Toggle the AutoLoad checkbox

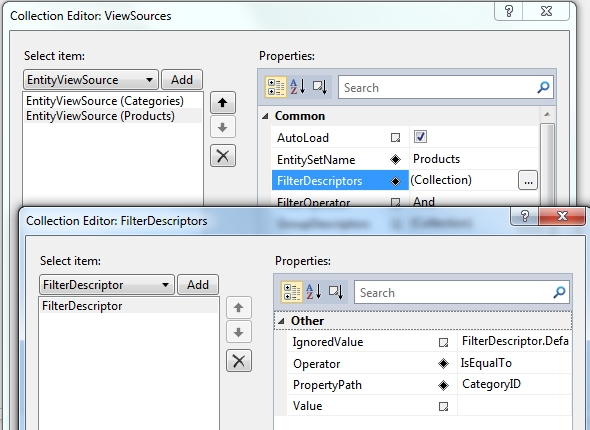point(420,137)
